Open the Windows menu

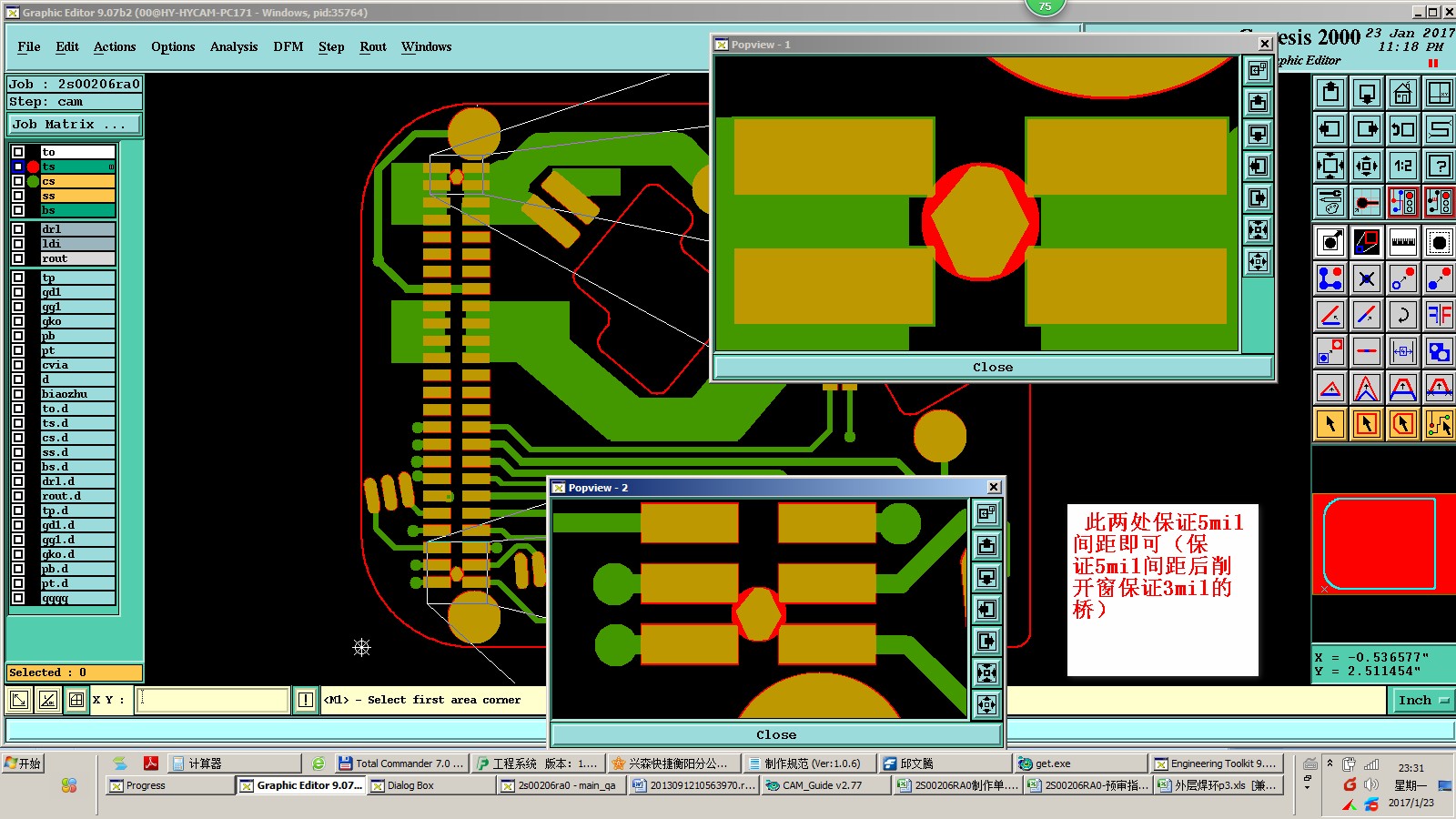click(427, 46)
